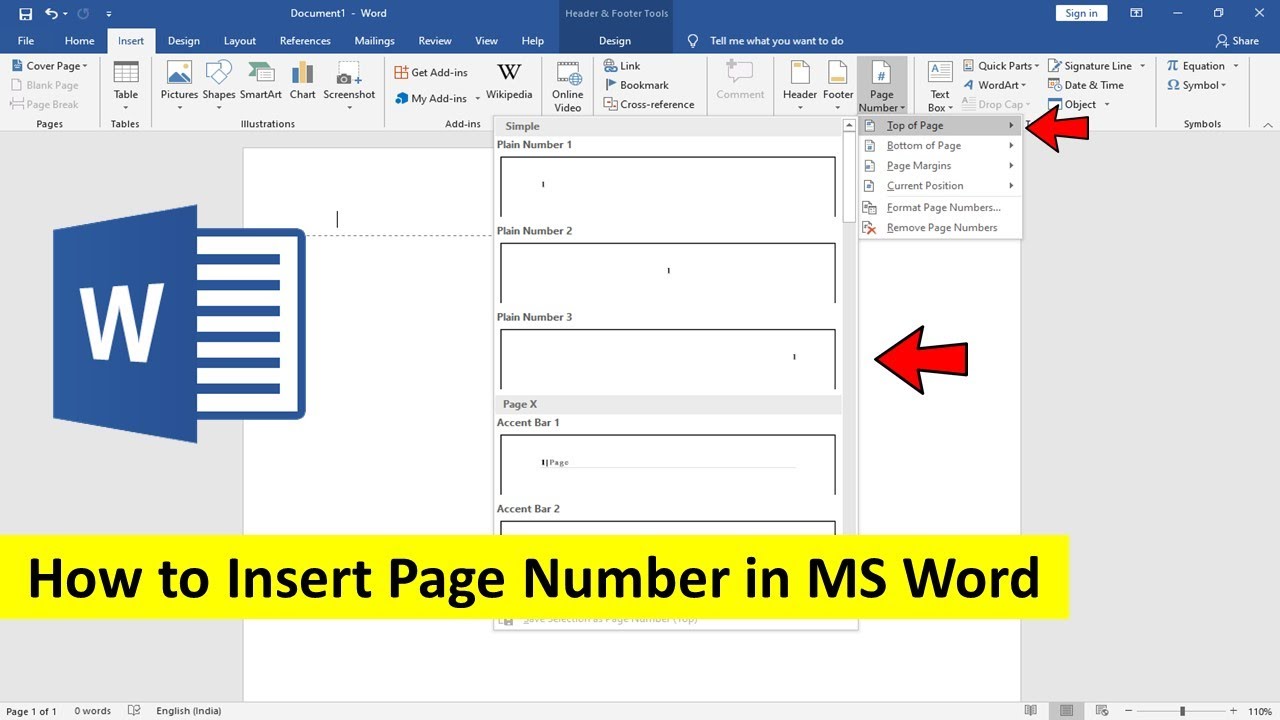Click the Equation pi icon
The width and height of the screenshot is (1280, 720).
1173,66
